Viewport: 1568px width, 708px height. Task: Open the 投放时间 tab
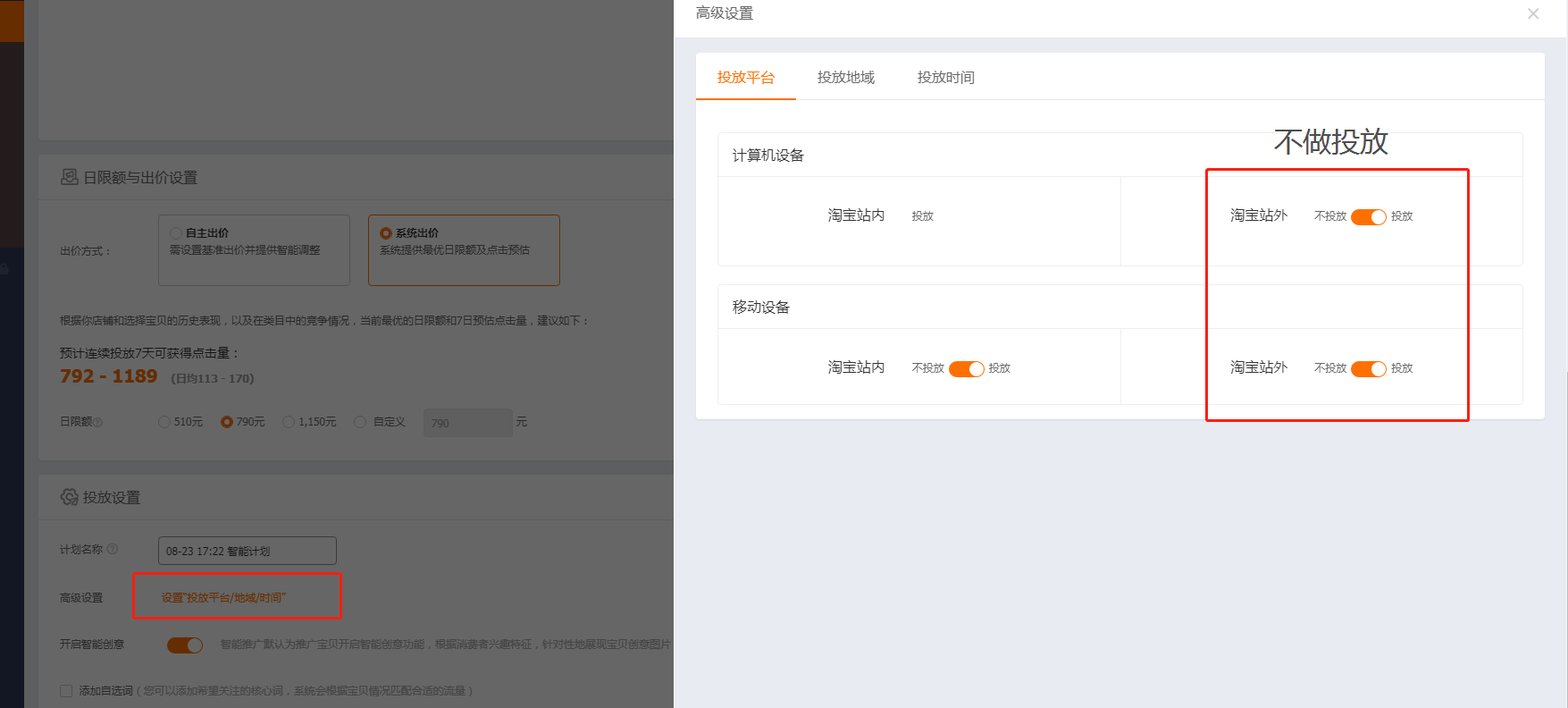[946, 78]
